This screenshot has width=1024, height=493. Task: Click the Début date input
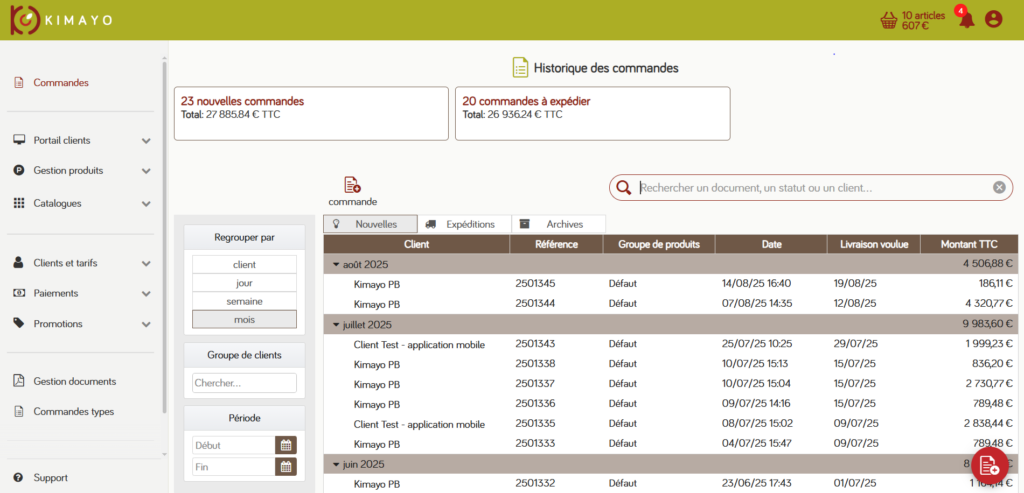(234, 445)
